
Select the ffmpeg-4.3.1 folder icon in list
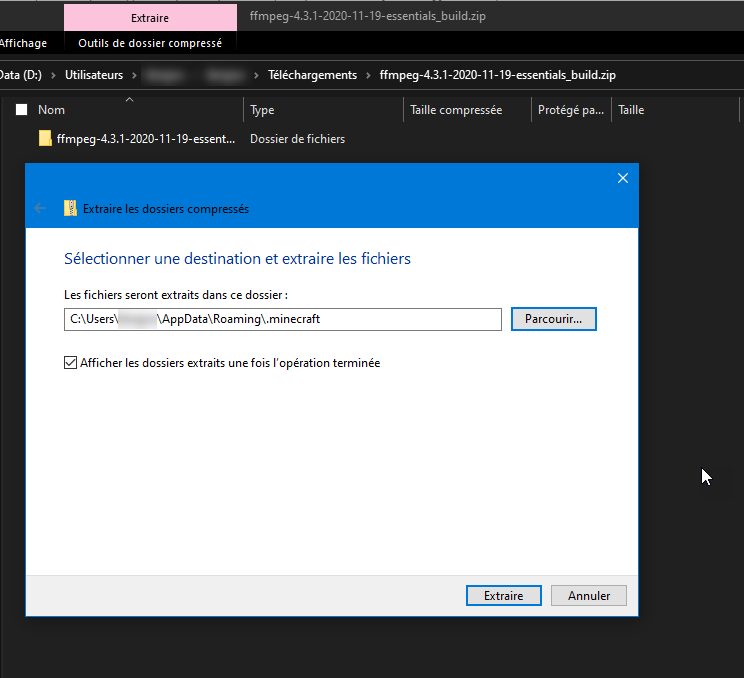pyautogui.click(x=45, y=139)
